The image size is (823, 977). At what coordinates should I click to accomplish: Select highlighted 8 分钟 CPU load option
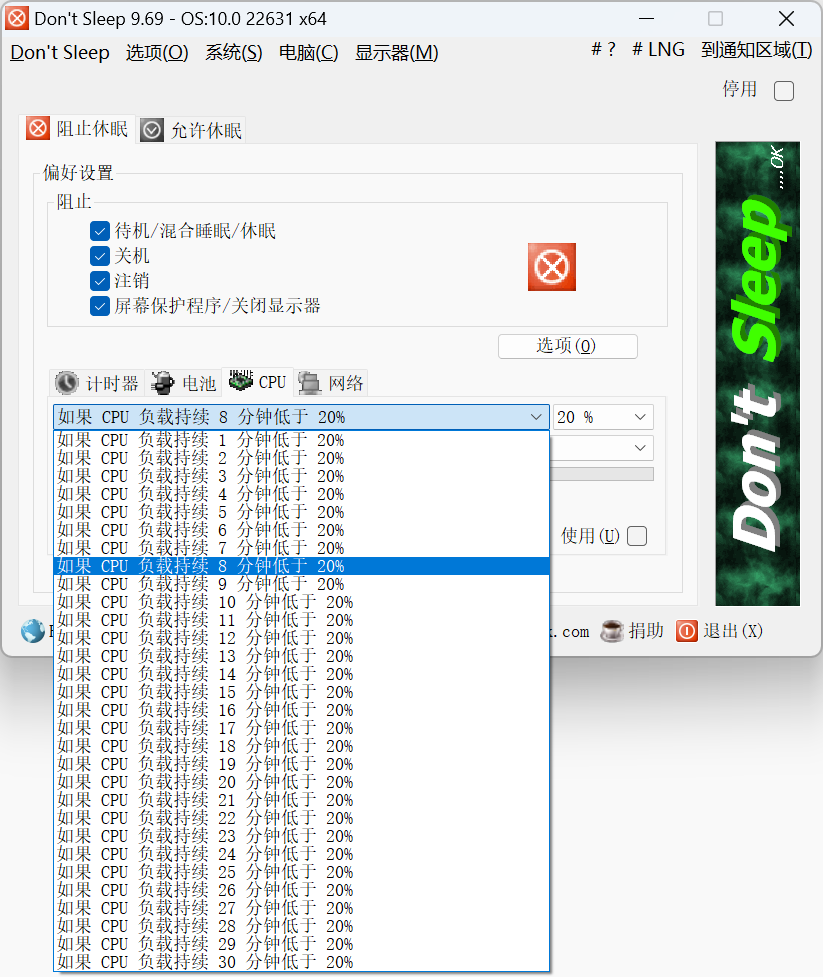(302, 566)
